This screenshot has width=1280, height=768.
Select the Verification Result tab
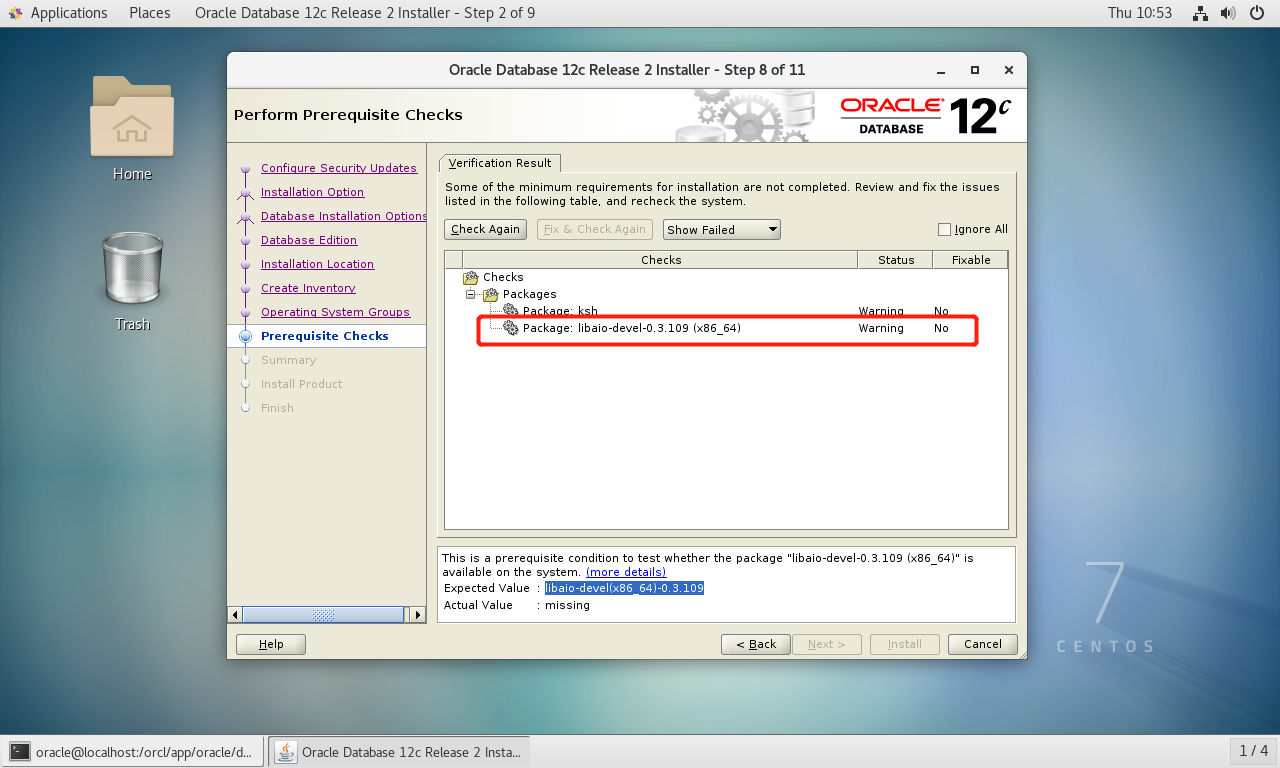(x=500, y=163)
